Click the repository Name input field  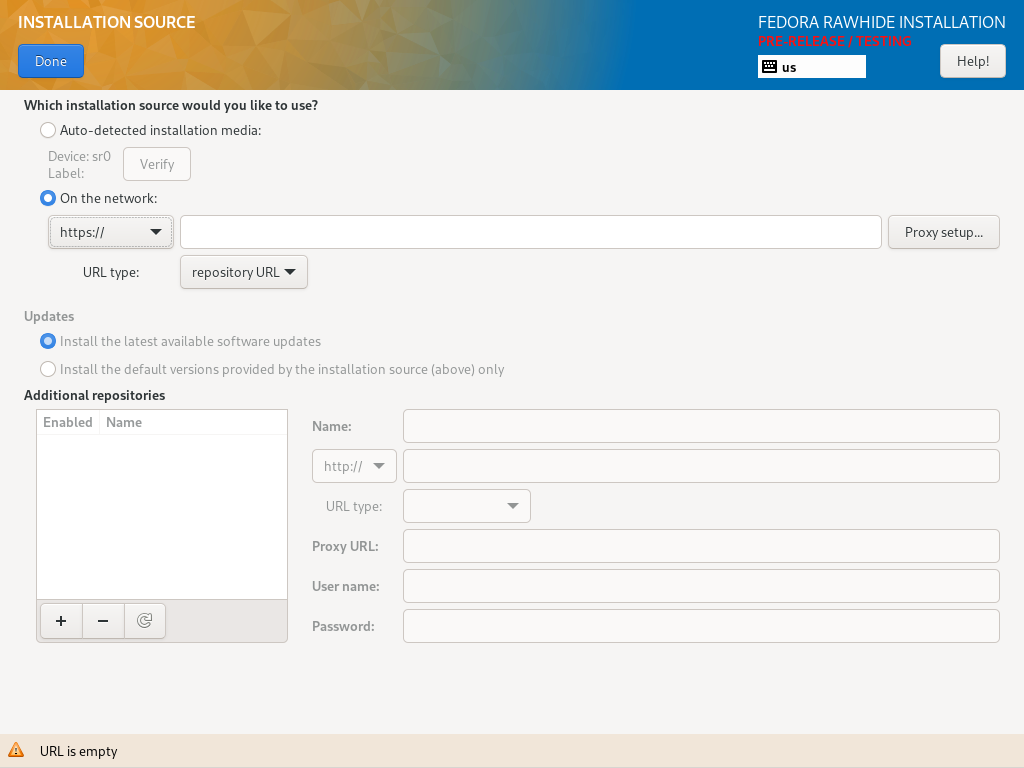701,426
